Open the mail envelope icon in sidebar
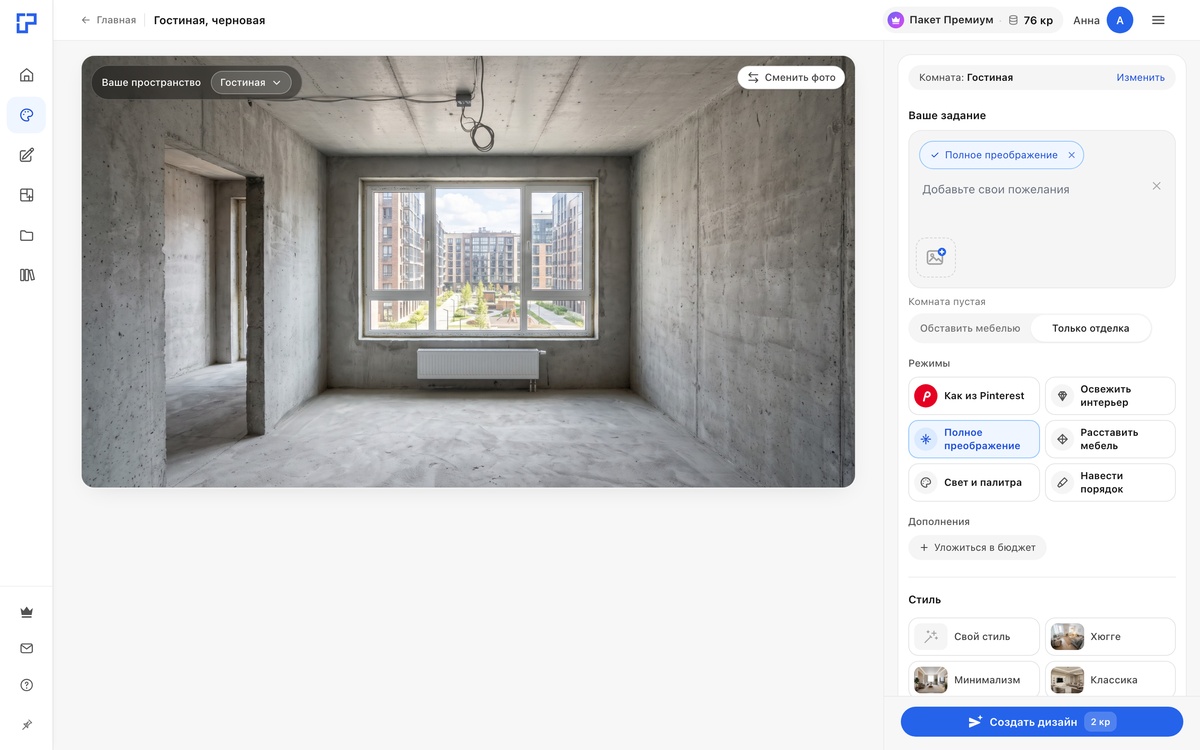Screen dimensions: 1200x750 [26, 648]
